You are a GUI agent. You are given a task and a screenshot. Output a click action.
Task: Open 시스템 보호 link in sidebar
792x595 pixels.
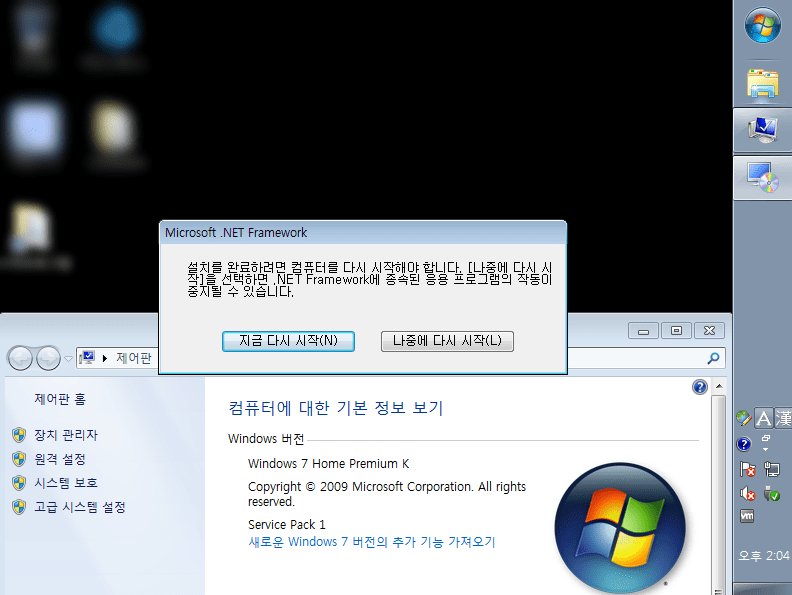click(x=66, y=483)
